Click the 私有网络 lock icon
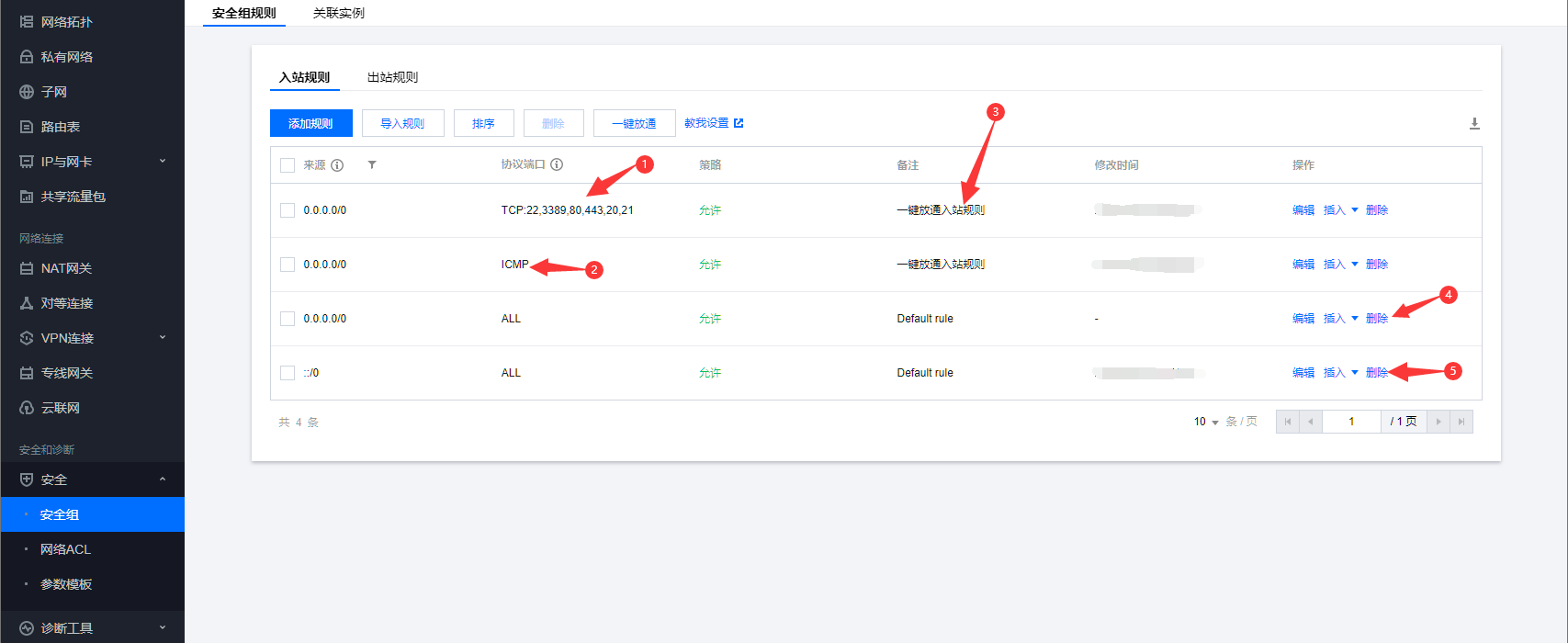This screenshot has height=643, width=1568. pos(27,57)
